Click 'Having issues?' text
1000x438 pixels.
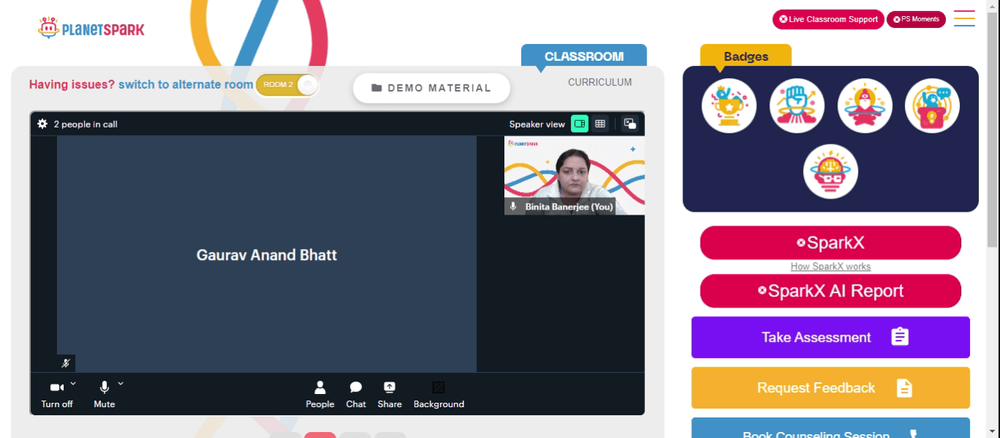click(x=72, y=84)
